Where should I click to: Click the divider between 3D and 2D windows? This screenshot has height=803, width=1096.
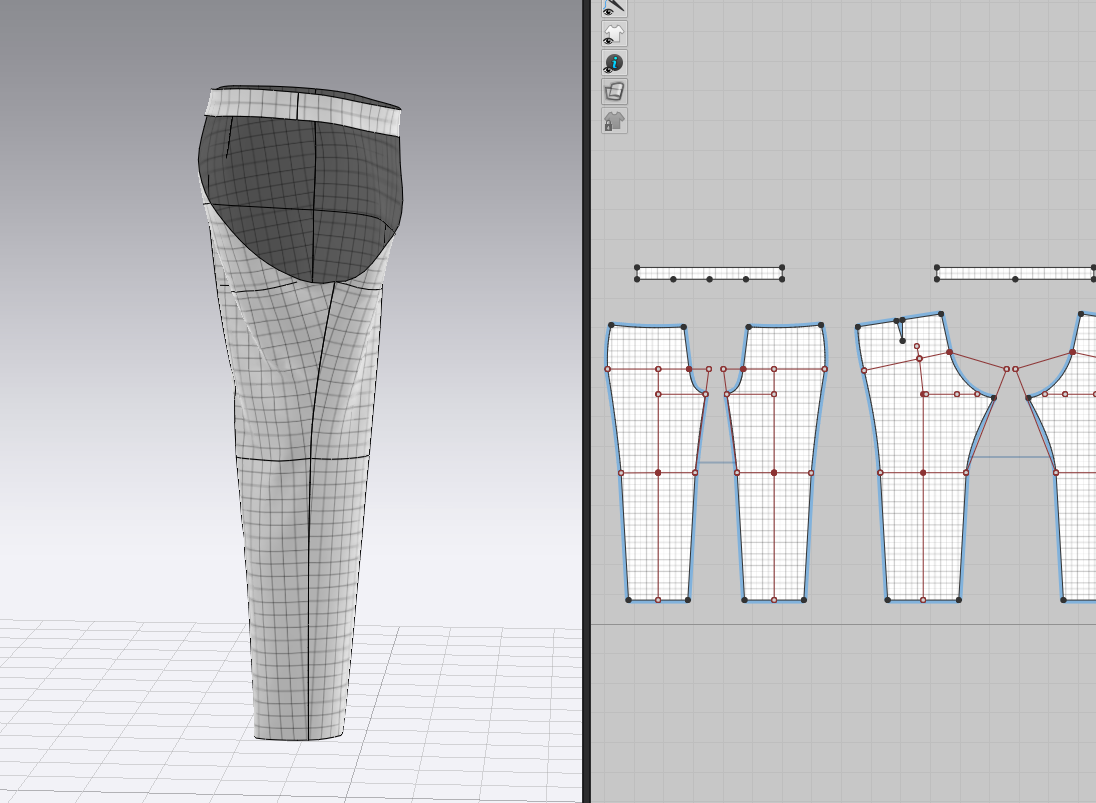point(586,400)
